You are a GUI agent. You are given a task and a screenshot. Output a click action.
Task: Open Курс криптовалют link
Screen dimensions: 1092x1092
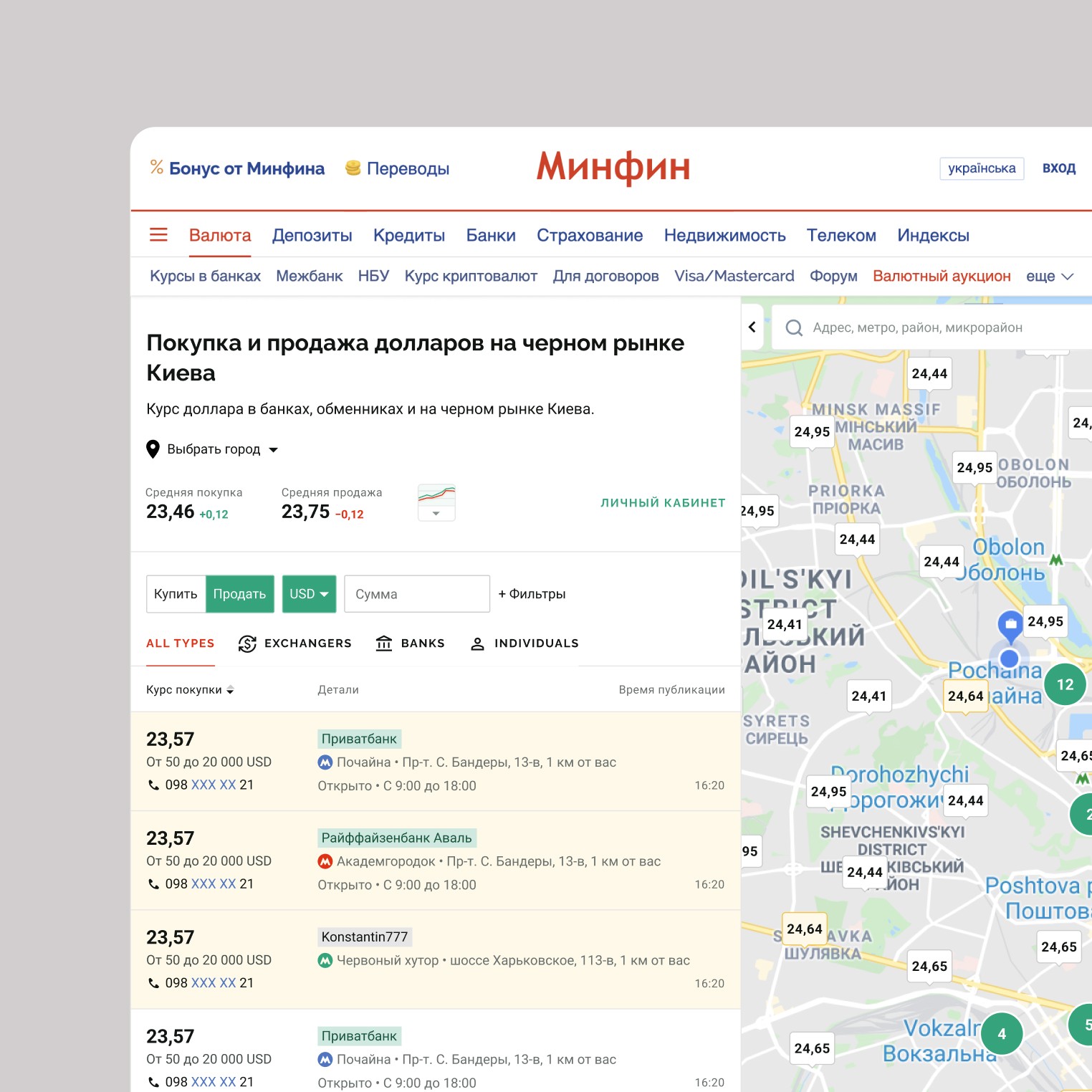click(471, 277)
